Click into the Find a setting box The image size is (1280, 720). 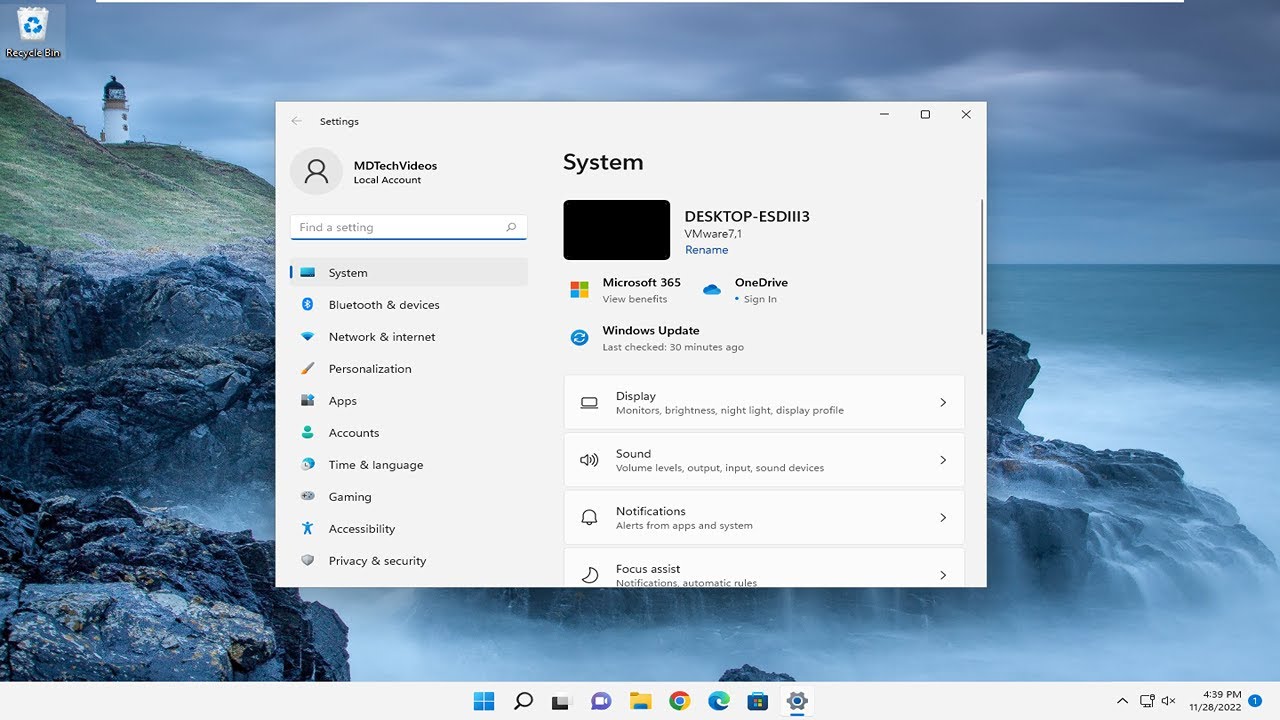(x=408, y=227)
